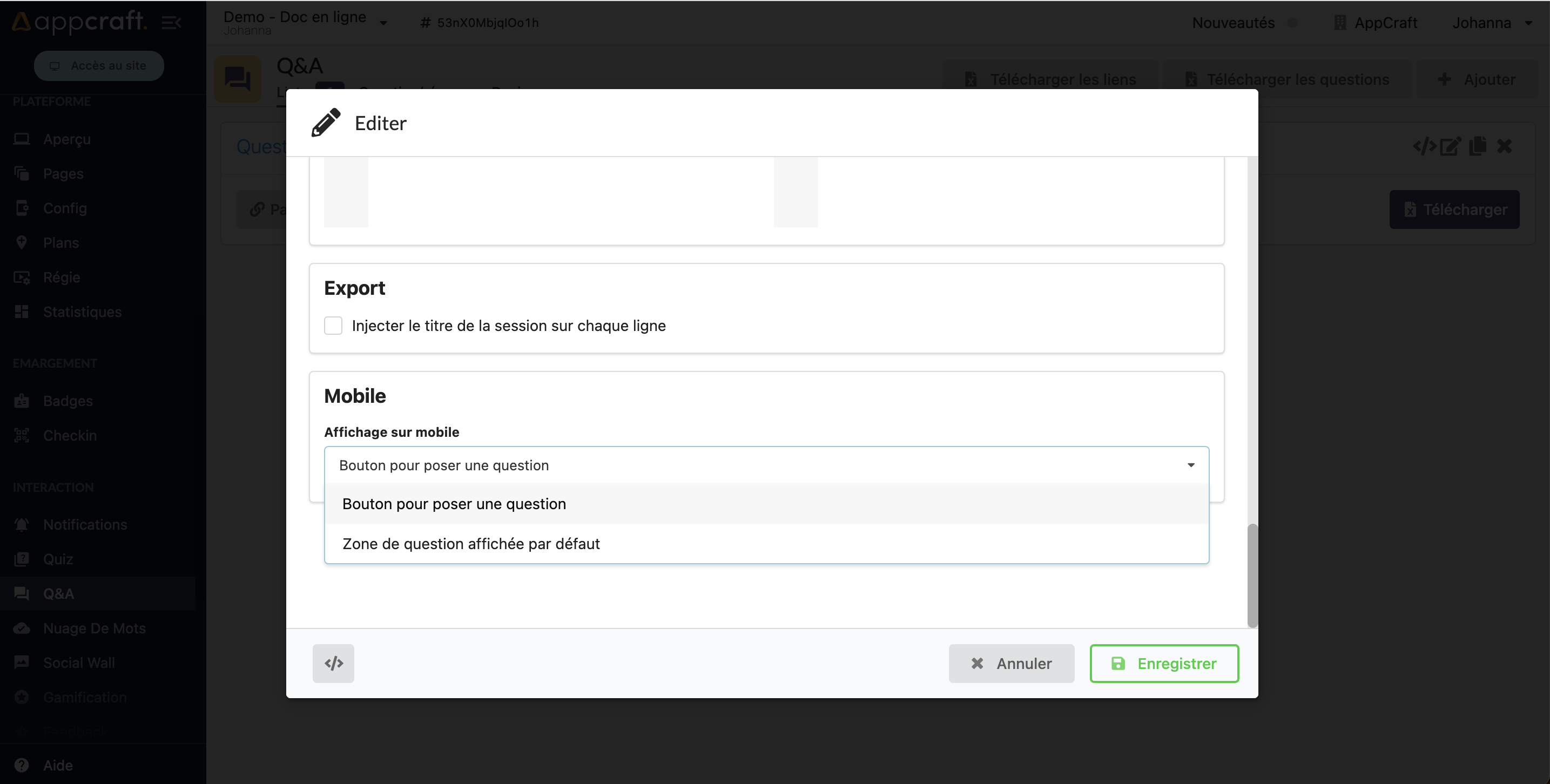Choose 'Bouton pour poser une question' option

(454, 504)
